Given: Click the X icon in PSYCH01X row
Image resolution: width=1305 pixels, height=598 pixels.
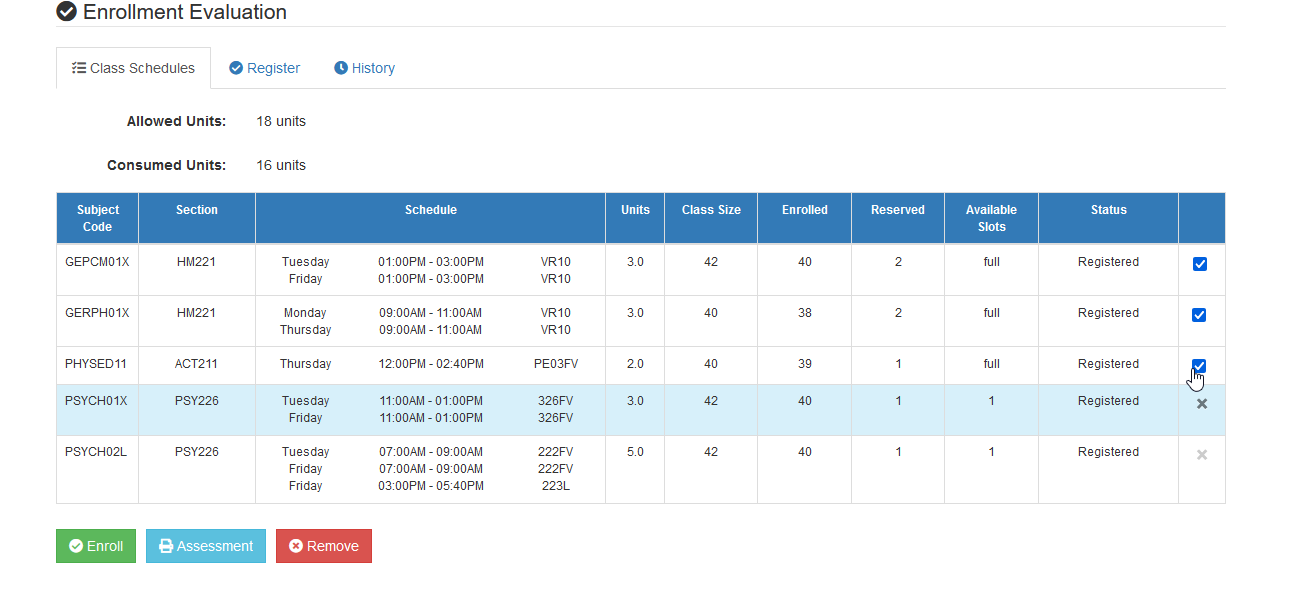Looking at the screenshot, I should (1202, 404).
